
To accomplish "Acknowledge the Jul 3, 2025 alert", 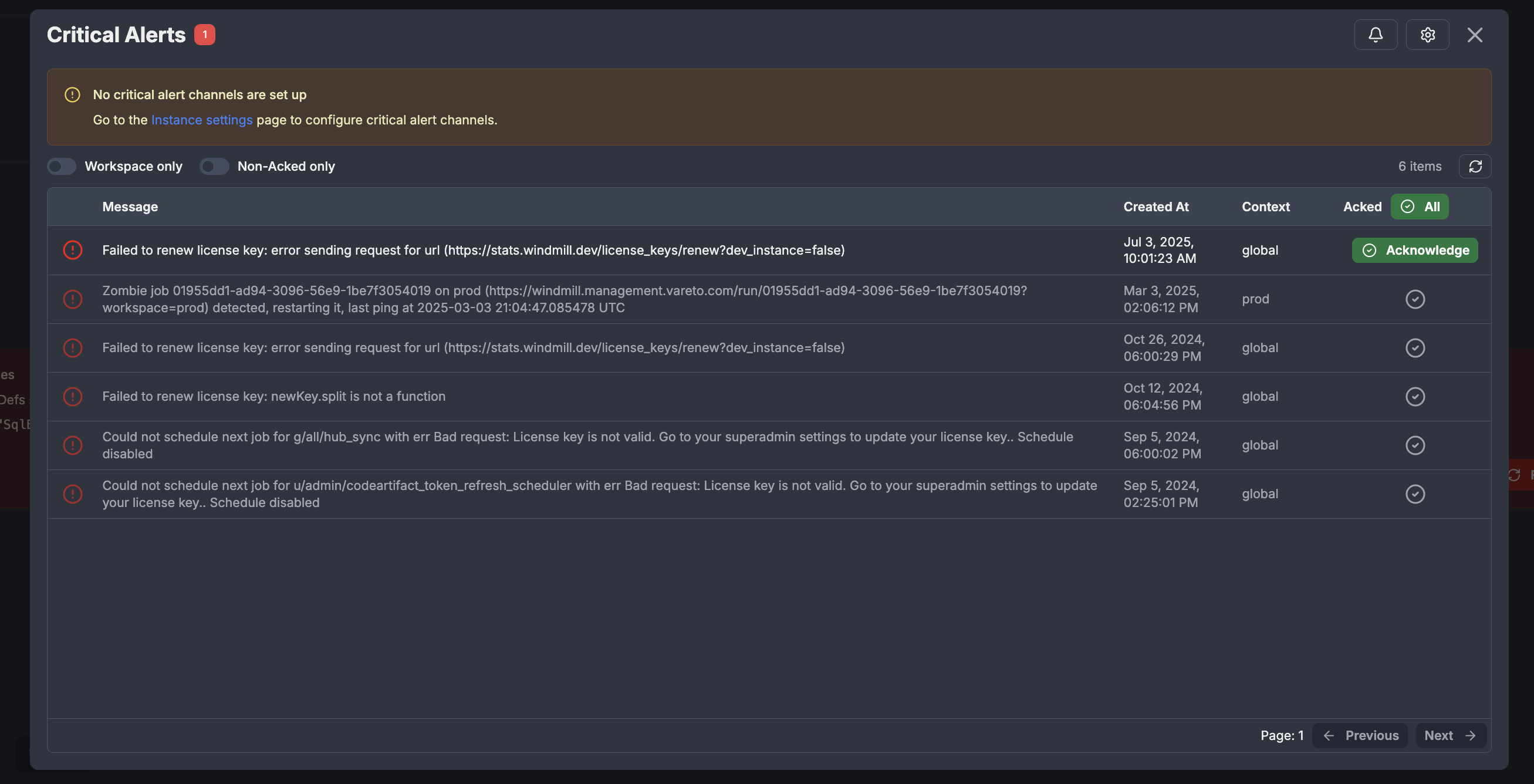I will coord(1414,251).
